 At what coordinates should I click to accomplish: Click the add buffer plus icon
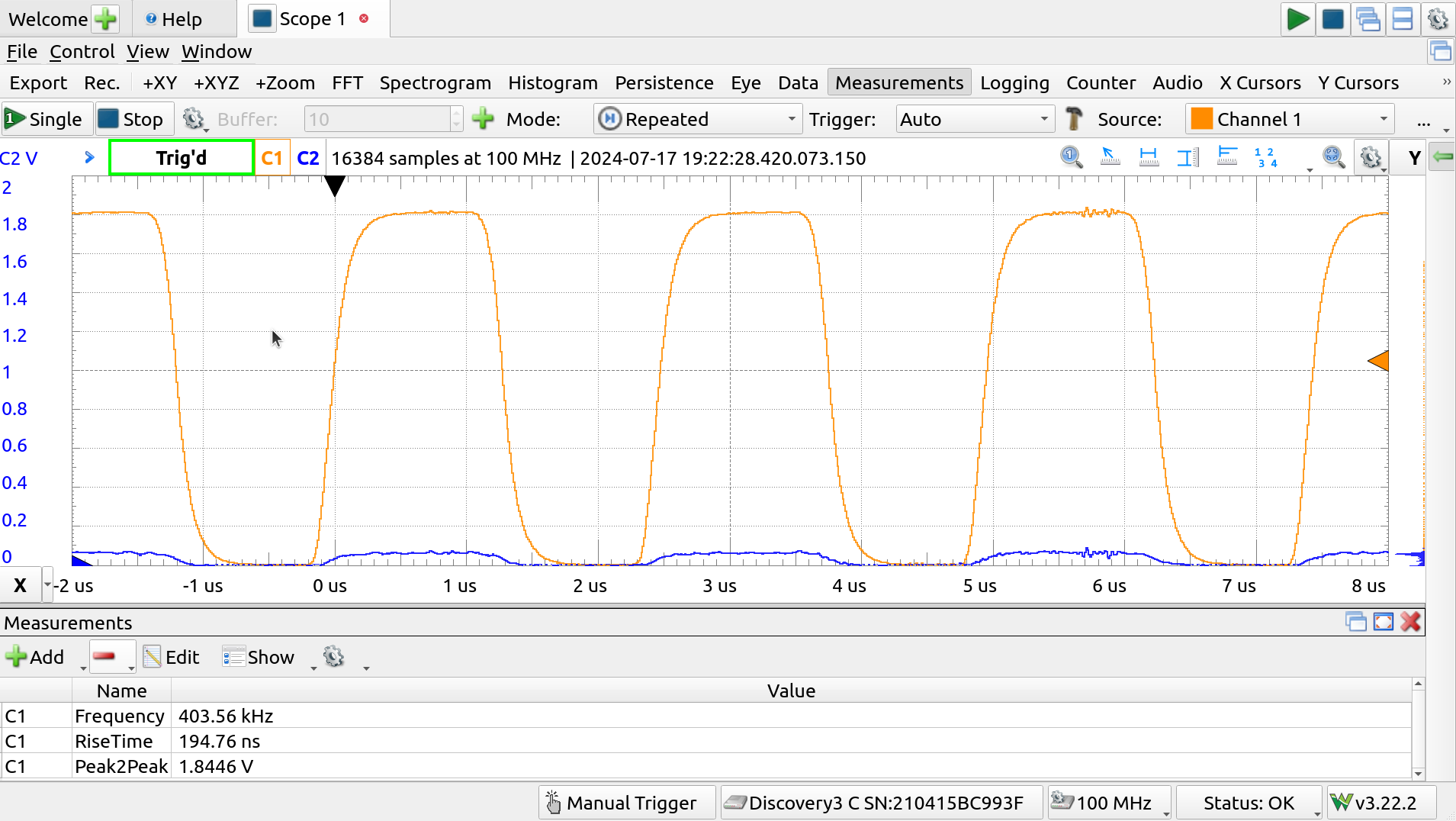(x=483, y=119)
